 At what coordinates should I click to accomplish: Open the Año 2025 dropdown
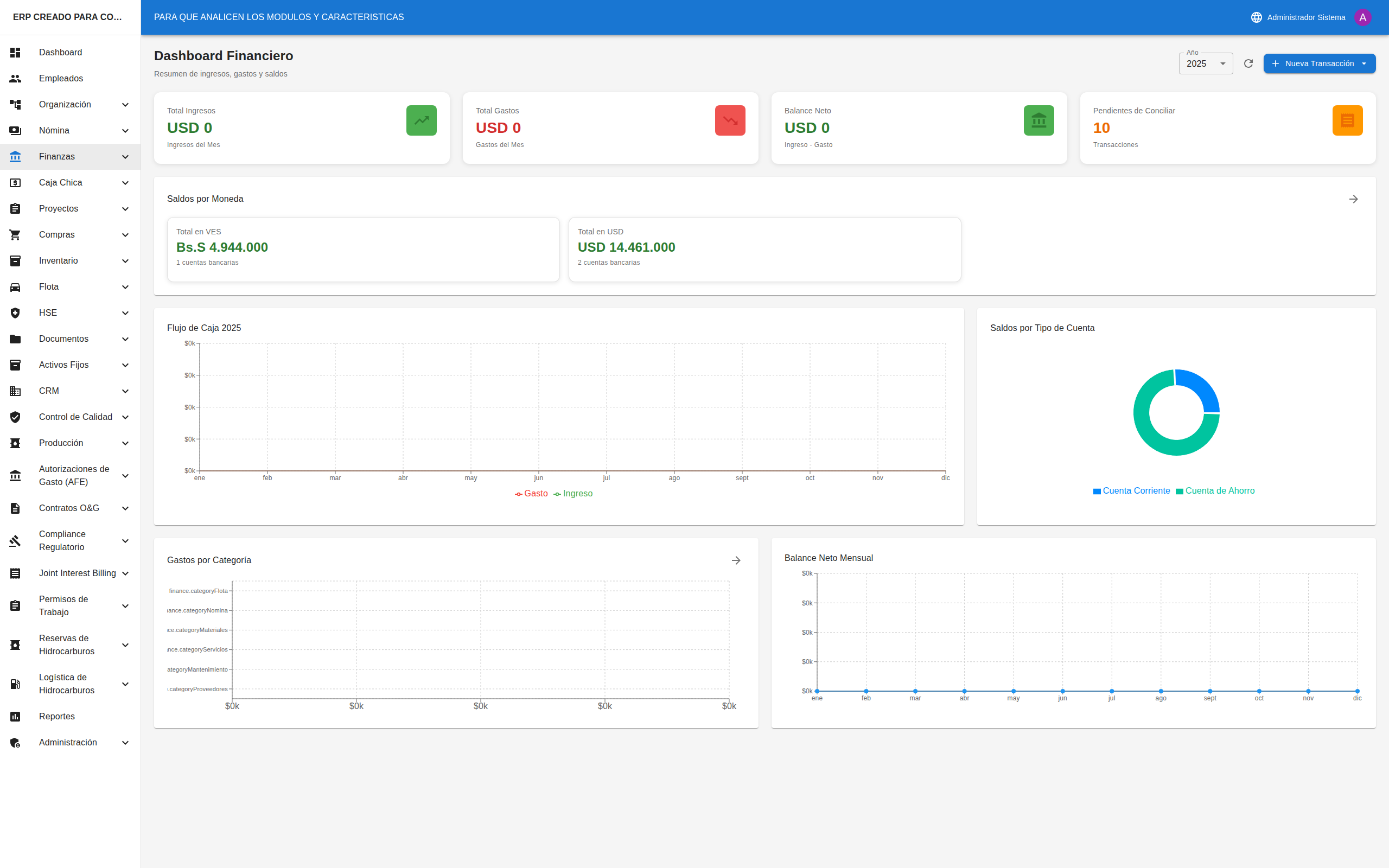click(x=1205, y=63)
